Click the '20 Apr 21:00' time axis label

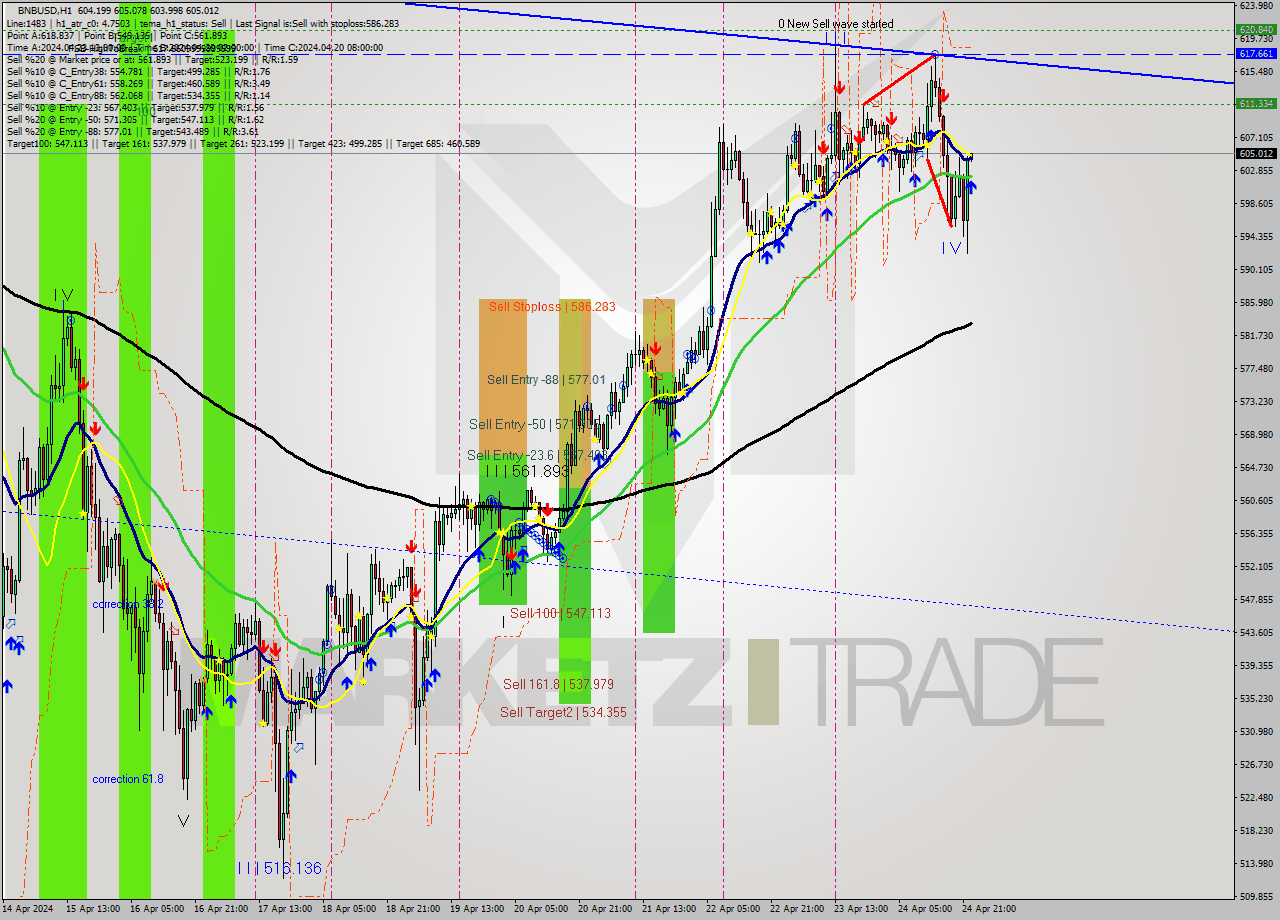coord(605,910)
